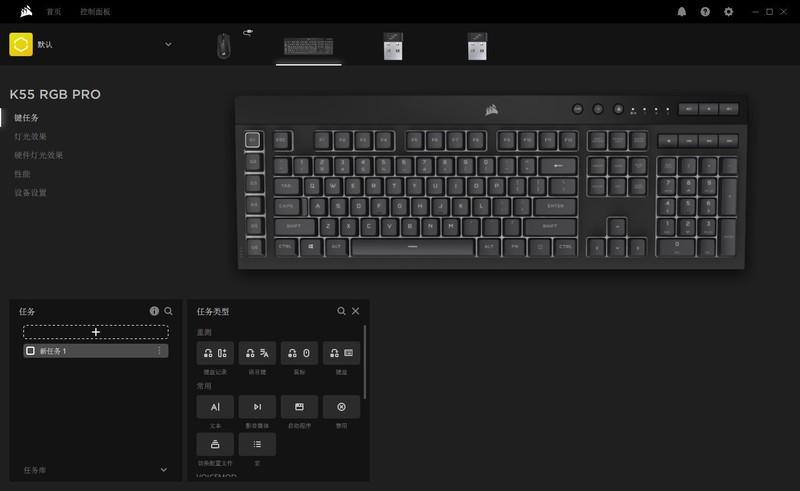Select the G6 macro key on keyboard
This screenshot has width=800, height=491.
coord(255,248)
